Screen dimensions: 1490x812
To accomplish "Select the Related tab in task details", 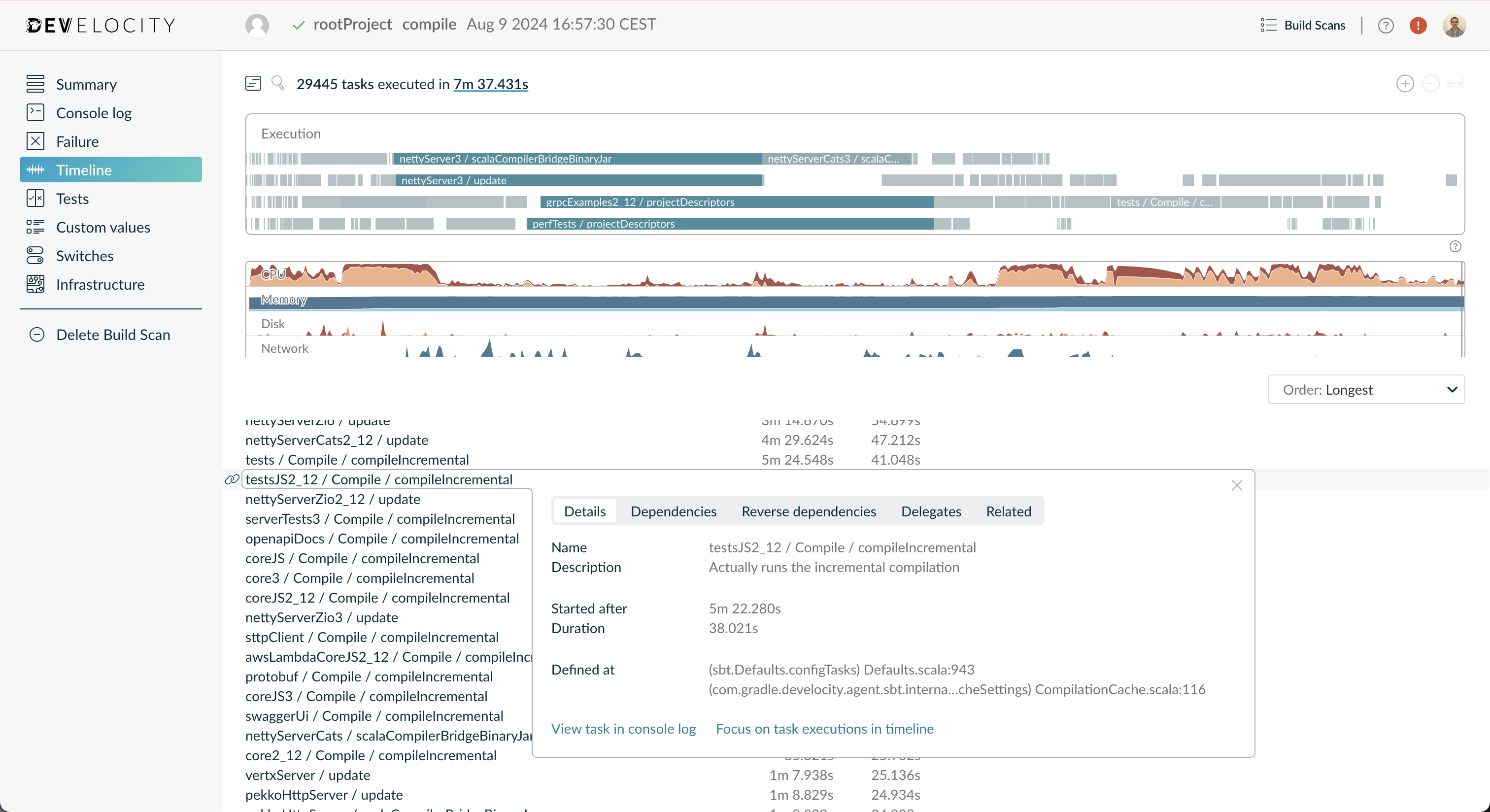I will tap(1008, 511).
